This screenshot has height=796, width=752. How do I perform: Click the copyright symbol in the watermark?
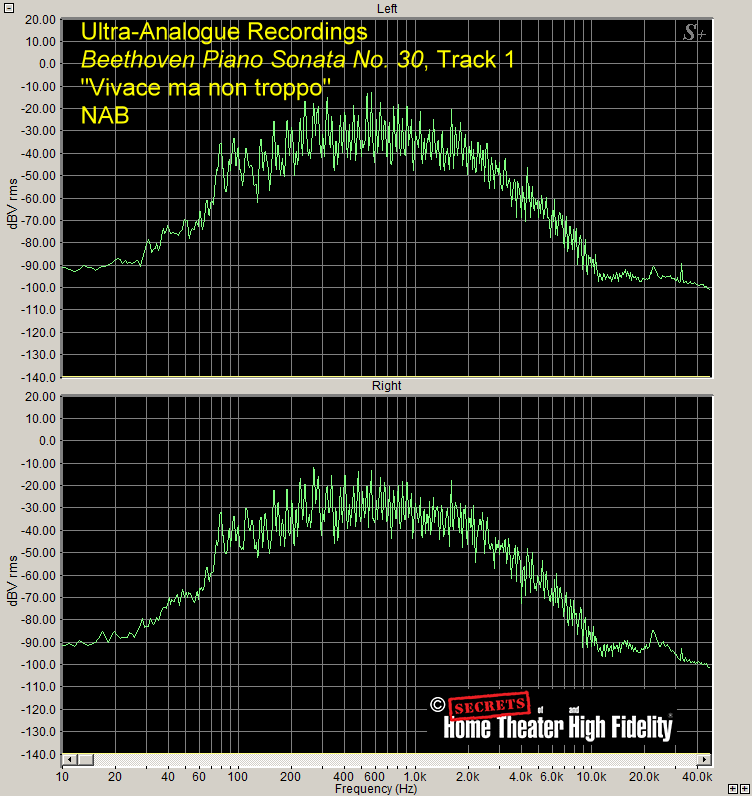437,705
